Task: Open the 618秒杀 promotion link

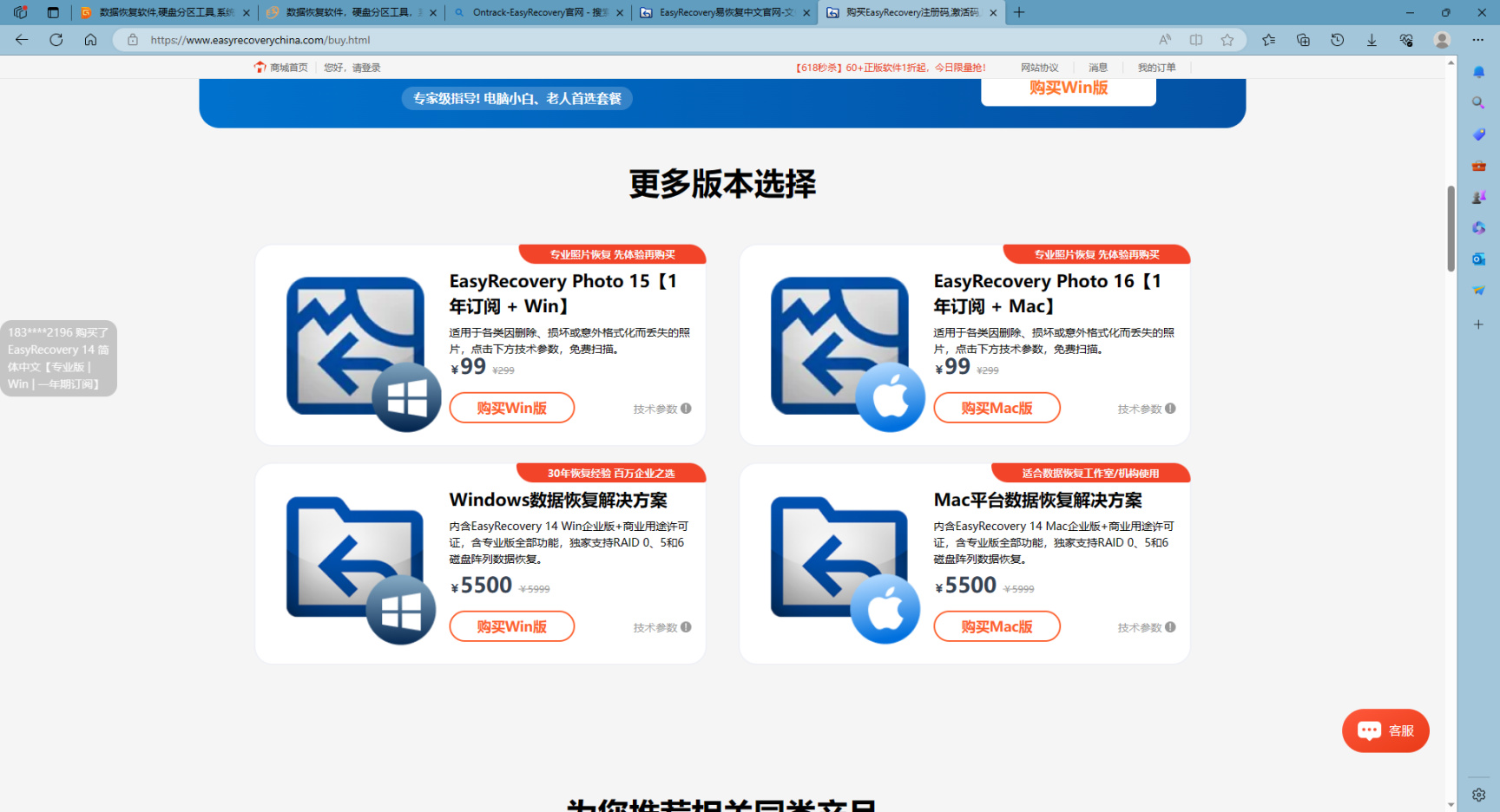Action: (x=890, y=68)
